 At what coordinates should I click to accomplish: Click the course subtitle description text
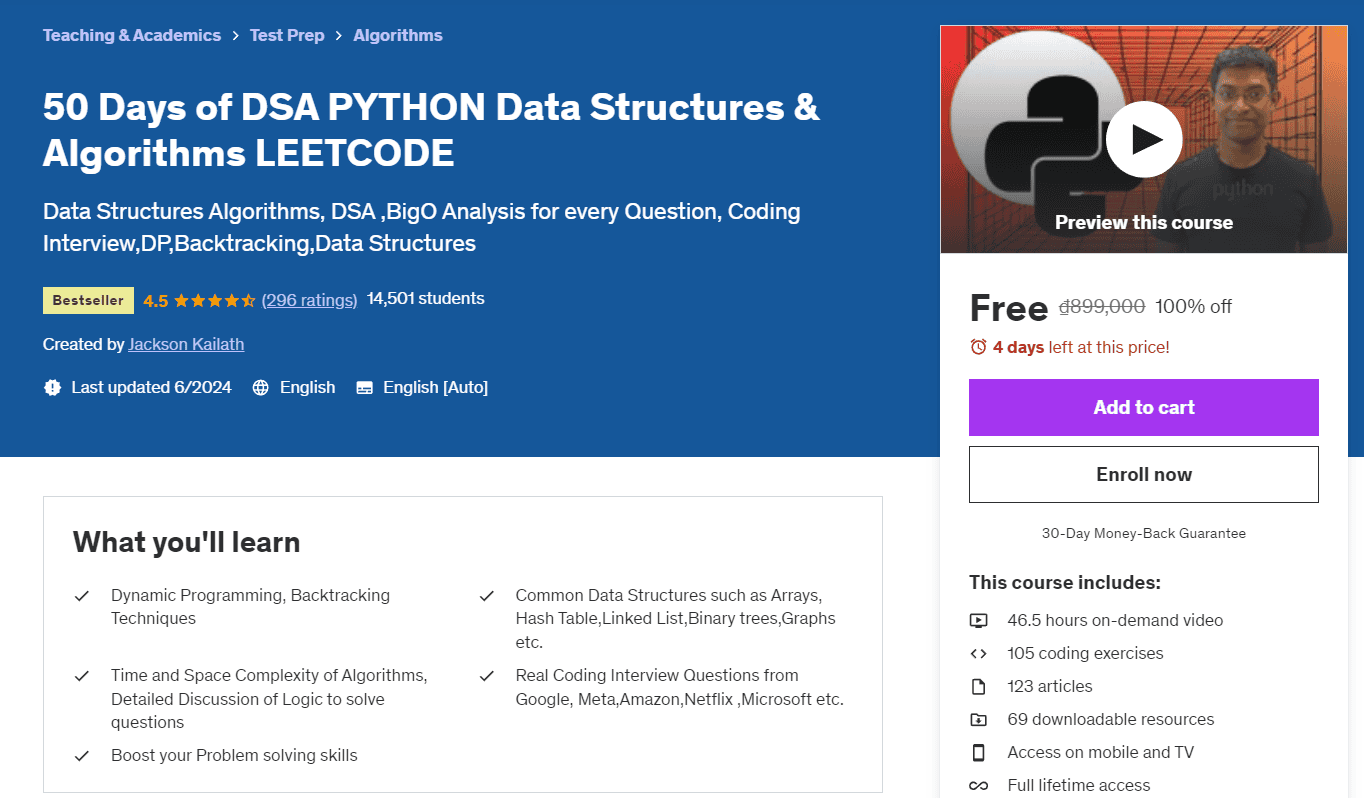[x=421, y=227]
